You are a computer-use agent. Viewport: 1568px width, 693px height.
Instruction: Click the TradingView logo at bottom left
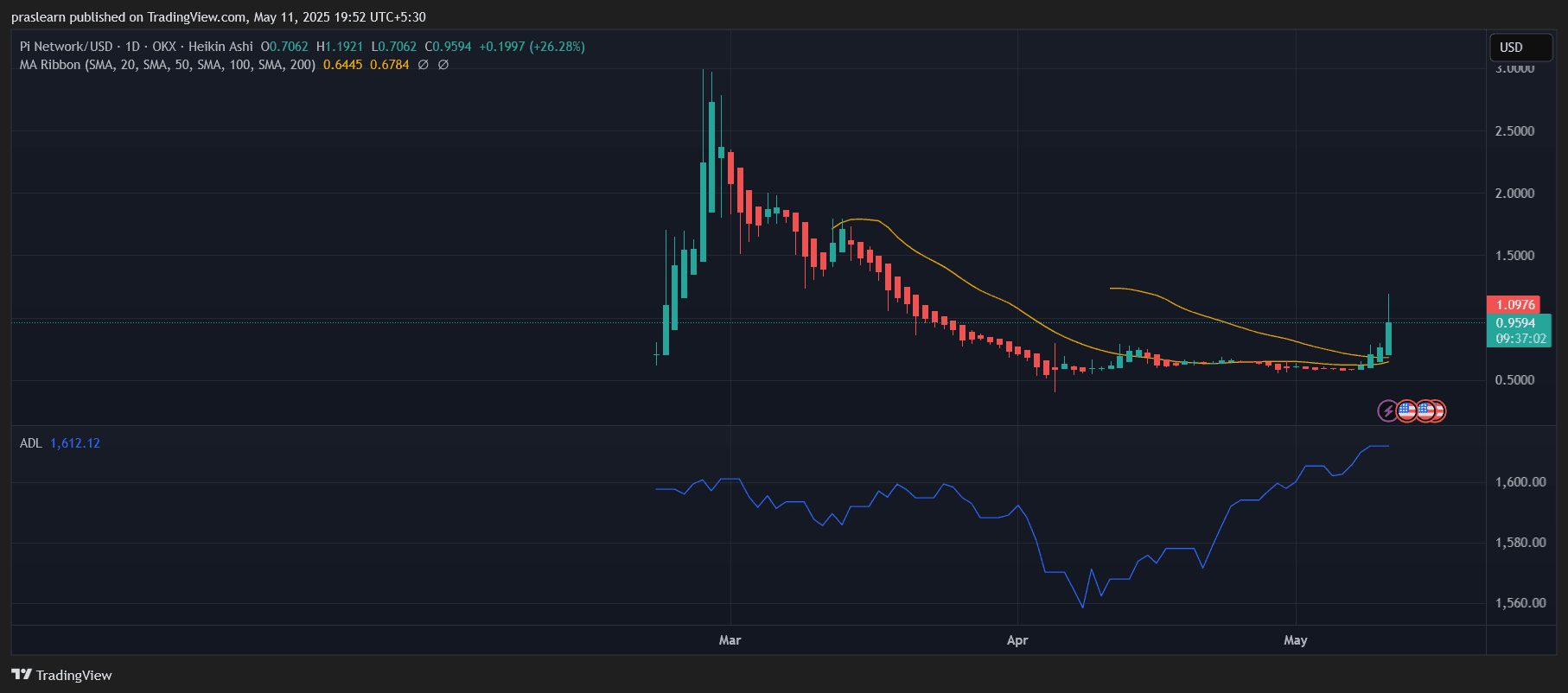click(x=61, y=675)
